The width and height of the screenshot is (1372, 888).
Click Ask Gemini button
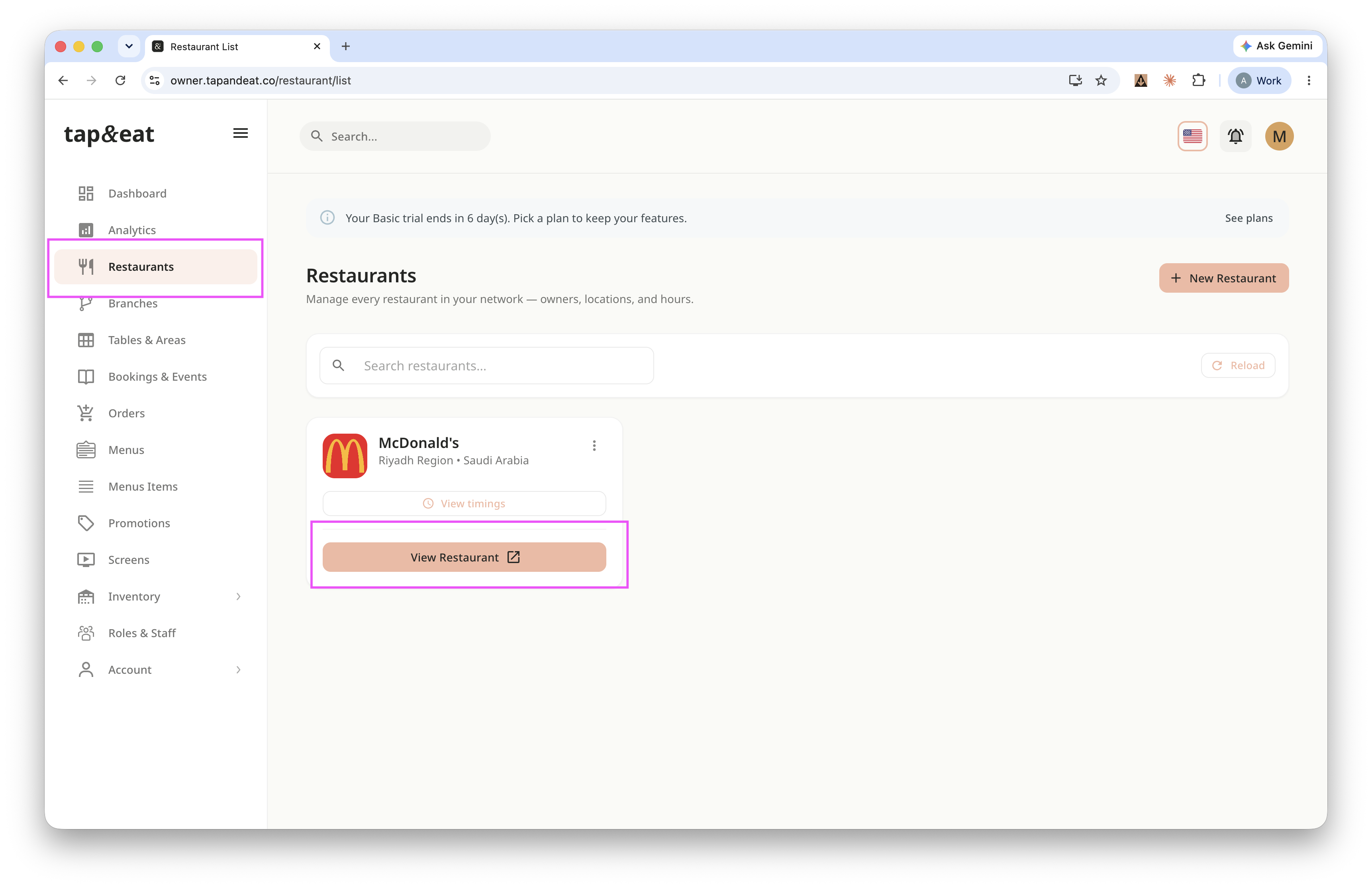1277,46
